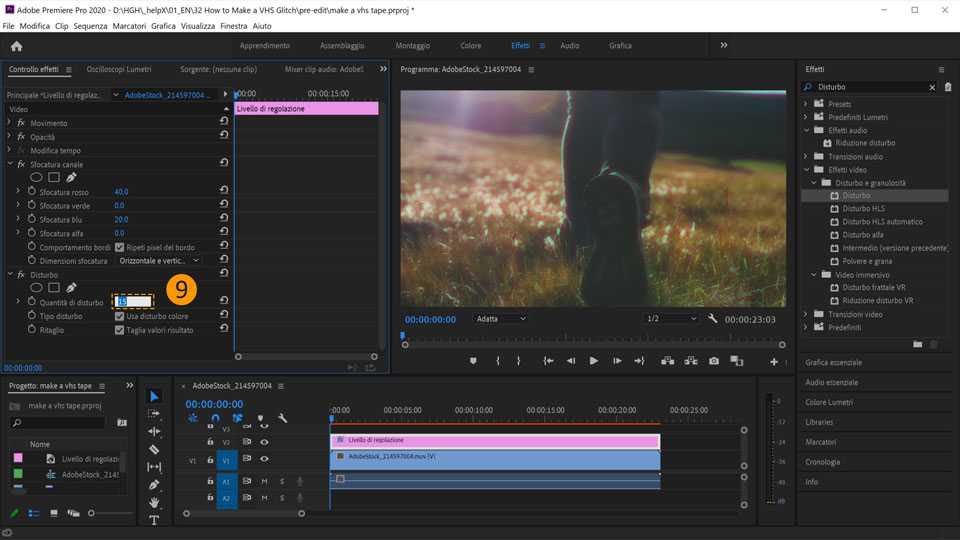
Task: Create pen mask under Disturbo effect
Action: coord(71,287)
